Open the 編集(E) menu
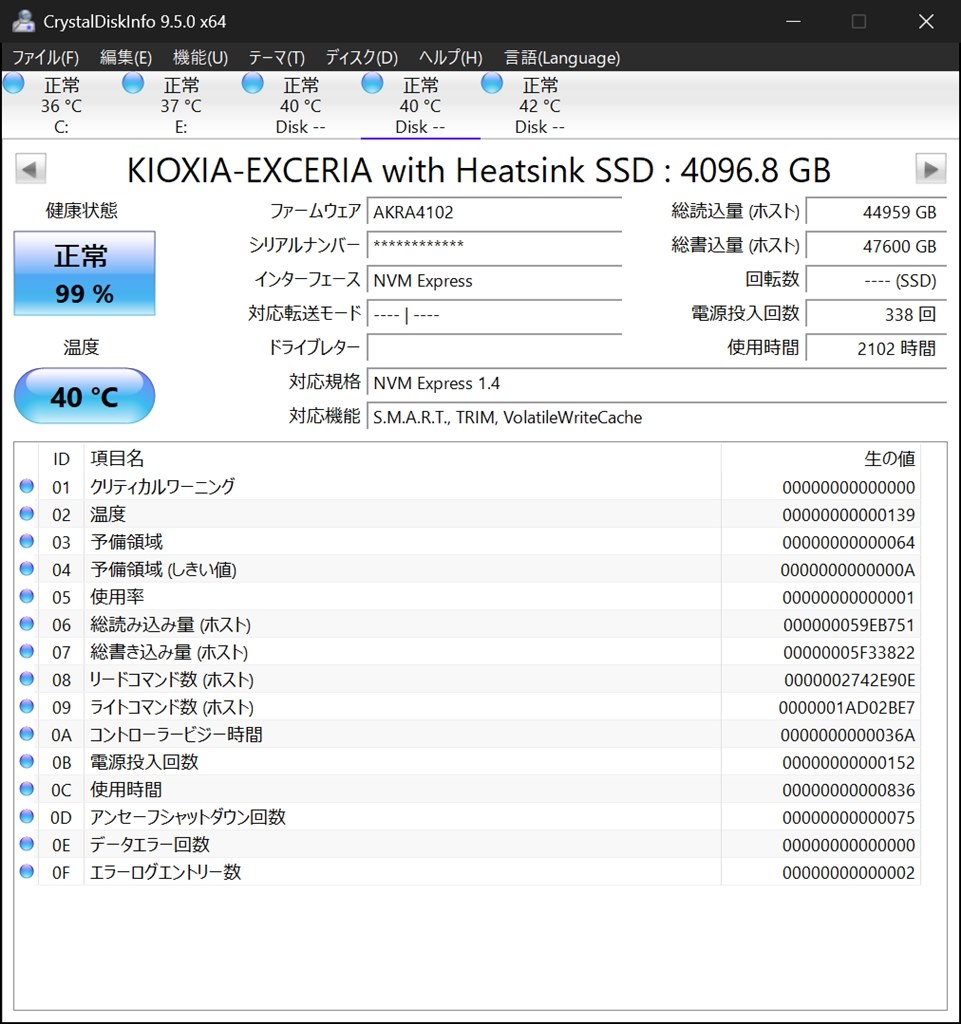Screen dimensions: 961x1024 pyautogui.click(x=126, y=57)
